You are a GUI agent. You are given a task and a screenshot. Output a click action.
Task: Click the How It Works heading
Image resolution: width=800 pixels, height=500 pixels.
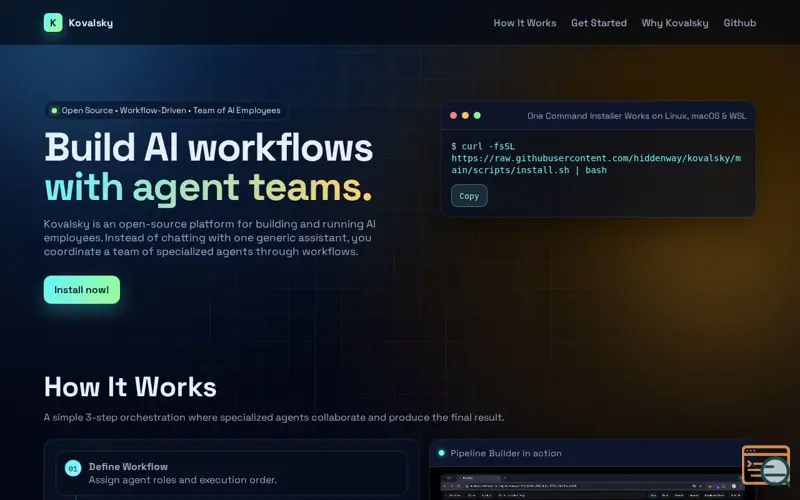[130, 387]
